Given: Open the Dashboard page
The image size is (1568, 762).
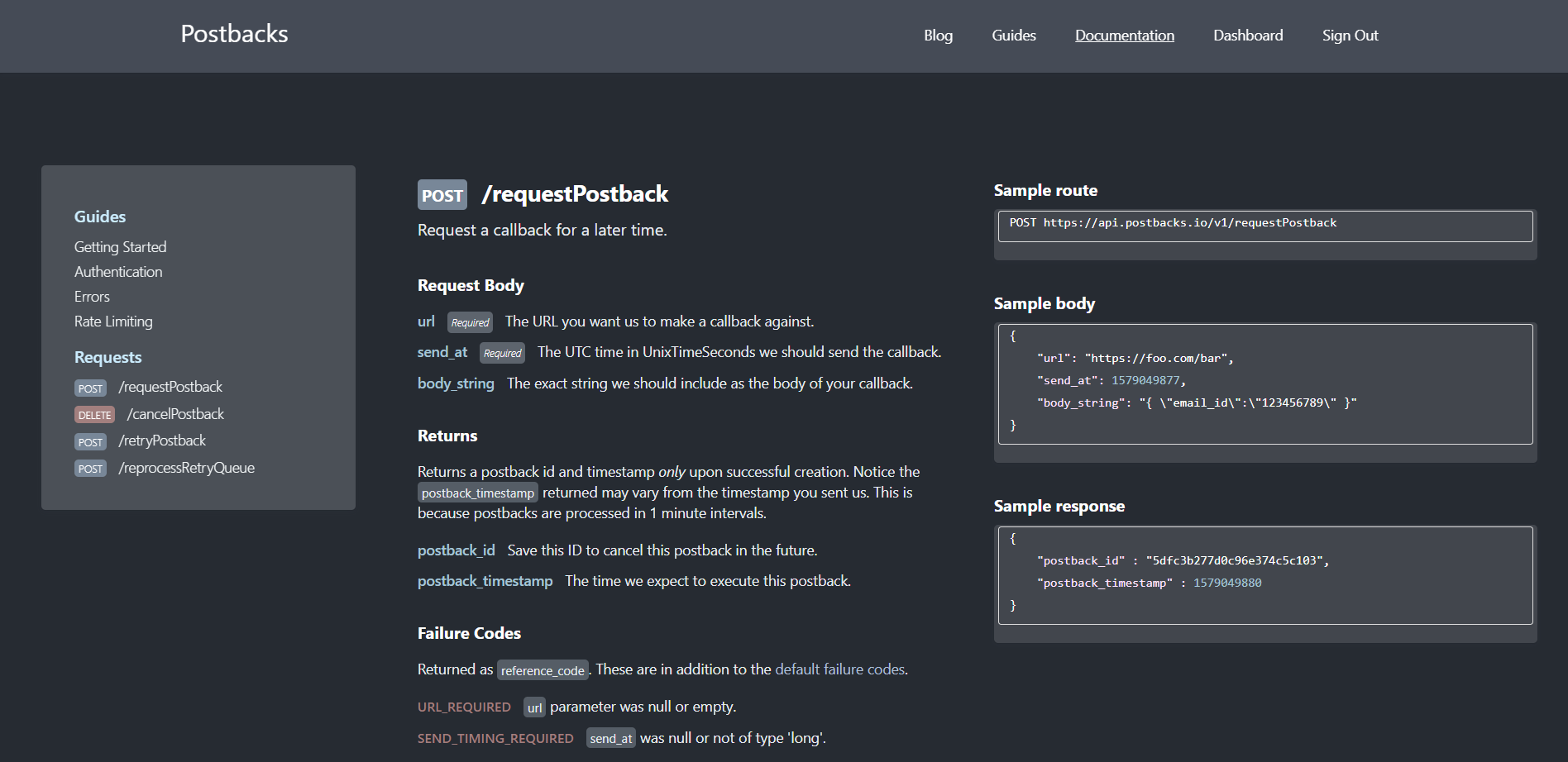Looking at the screenshot, I should coord(1248,36).
